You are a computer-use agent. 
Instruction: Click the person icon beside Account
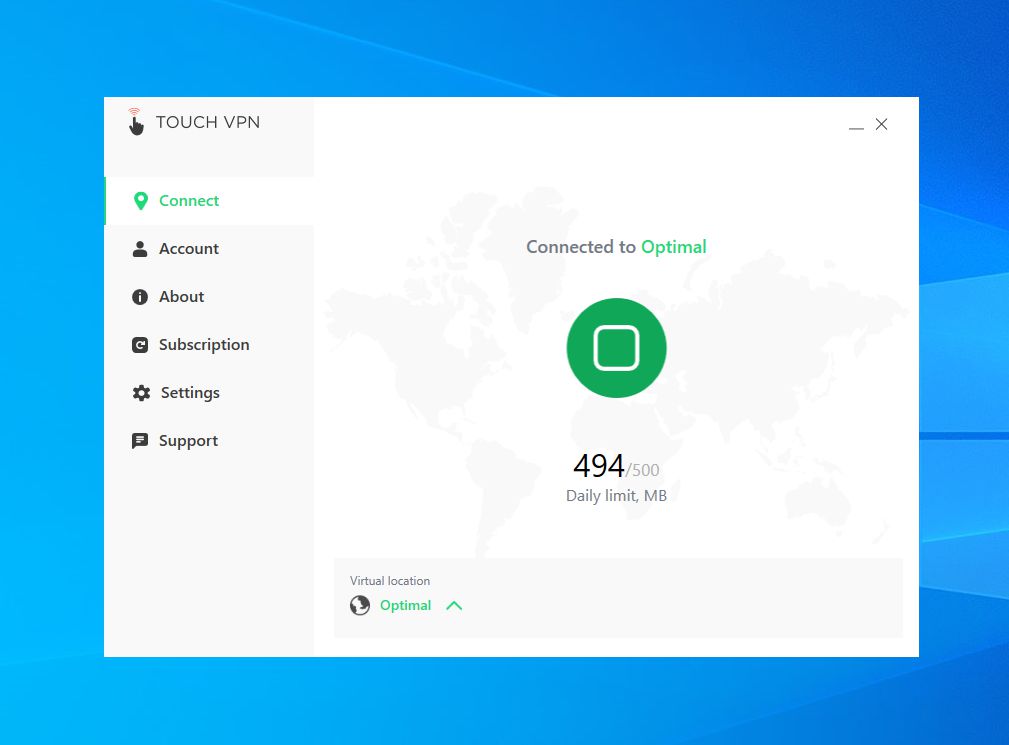point(140,249)
